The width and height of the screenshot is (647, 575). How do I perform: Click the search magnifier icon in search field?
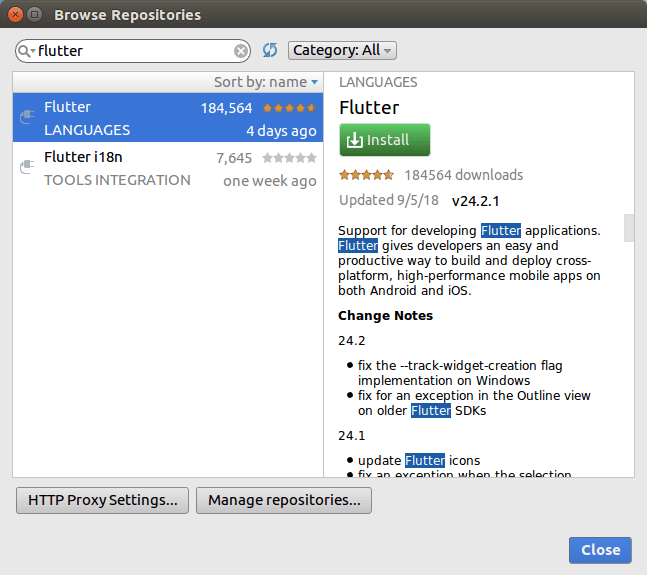tap(24, 51)
